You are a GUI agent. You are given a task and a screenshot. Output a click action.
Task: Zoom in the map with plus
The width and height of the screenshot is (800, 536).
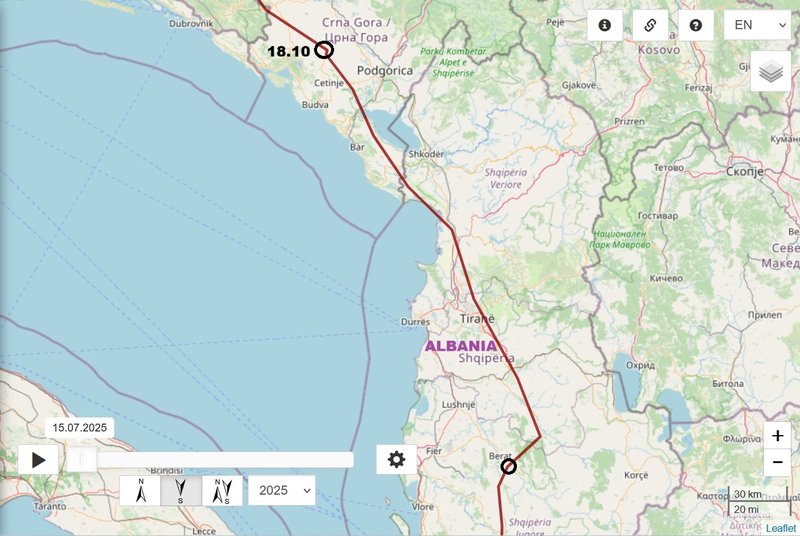pyautogui.click(x=778, y=436)
